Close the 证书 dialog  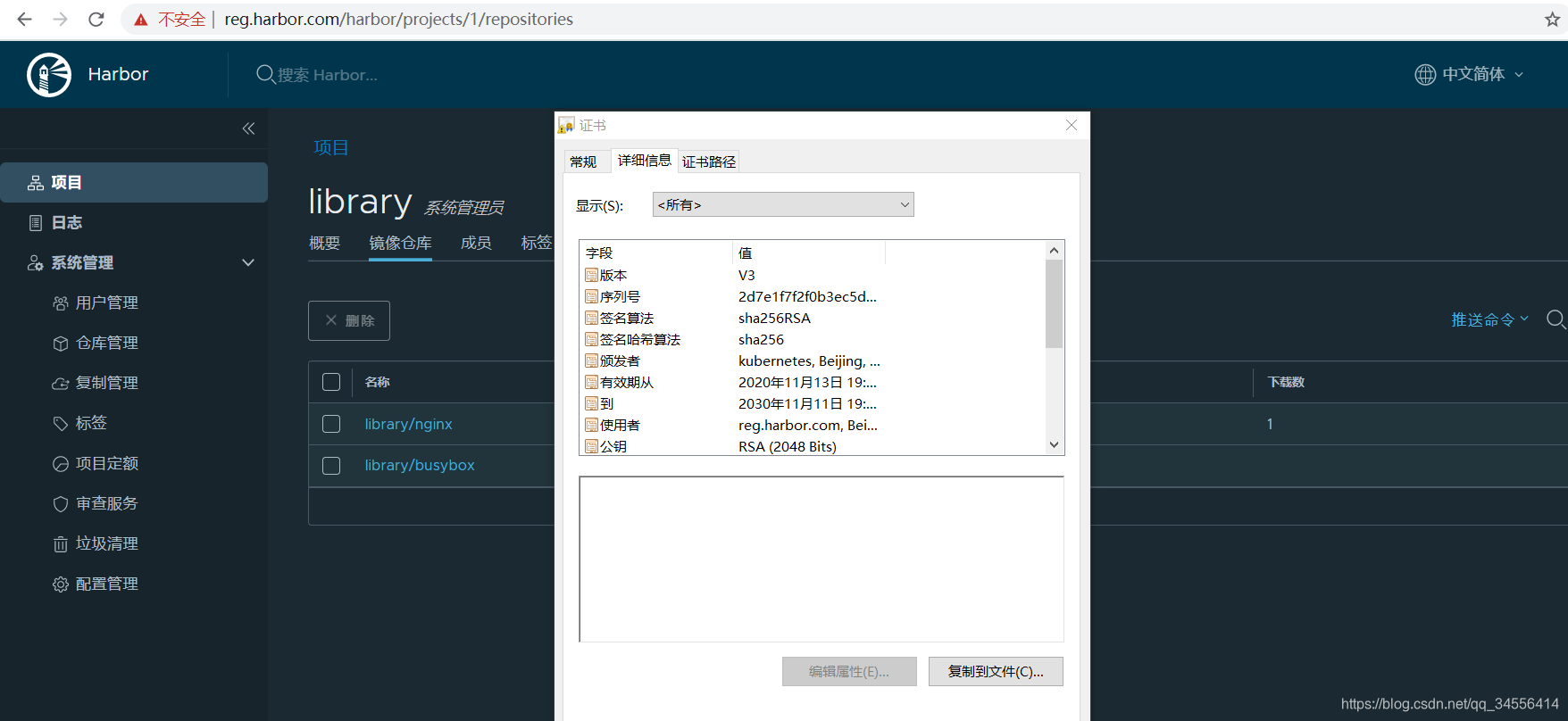(1072, 126)
